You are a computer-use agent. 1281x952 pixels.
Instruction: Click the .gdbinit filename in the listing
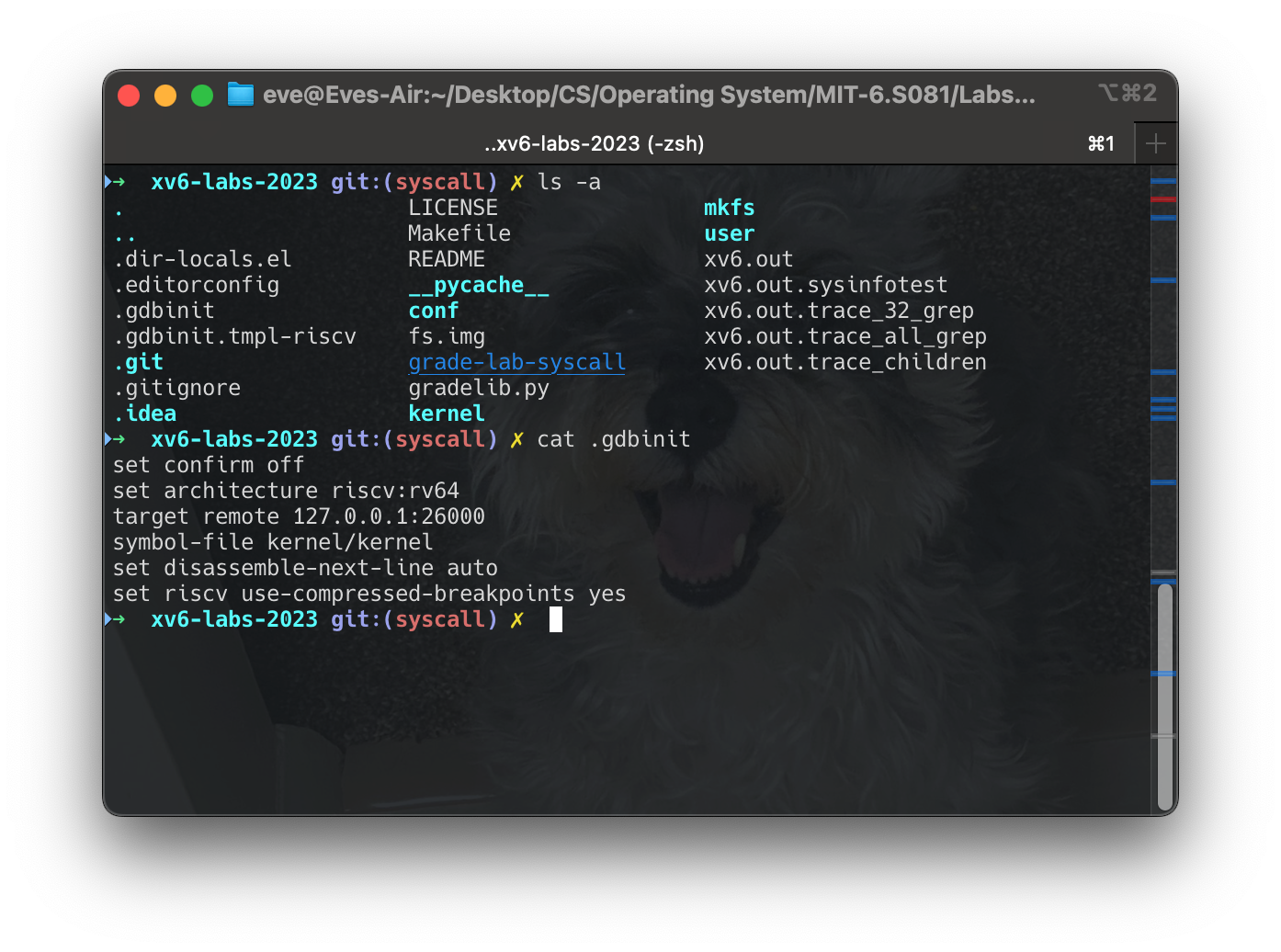point(163,311)
